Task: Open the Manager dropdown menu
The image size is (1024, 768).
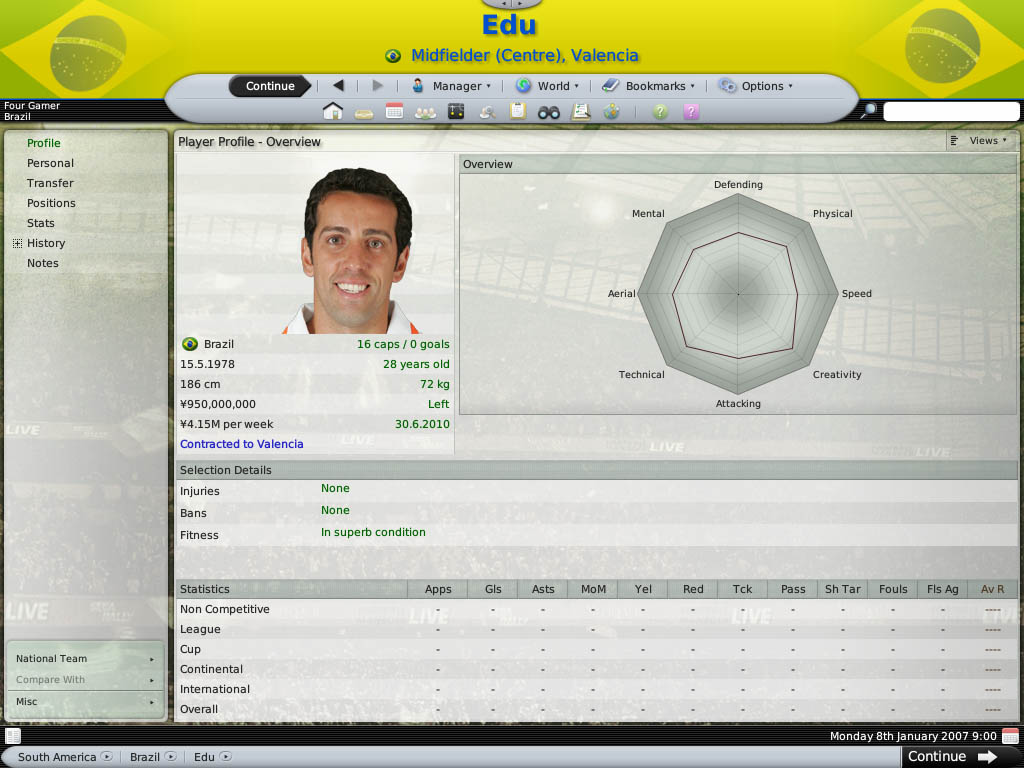Action: pos(451,86)
